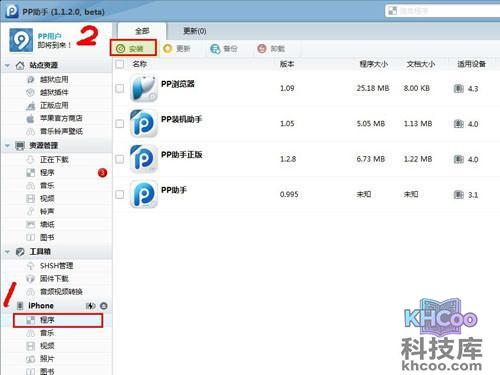Screen dimensions: 500x375
Task: Select 照片 photos under iPhone
Action: [x=47, y=359]
